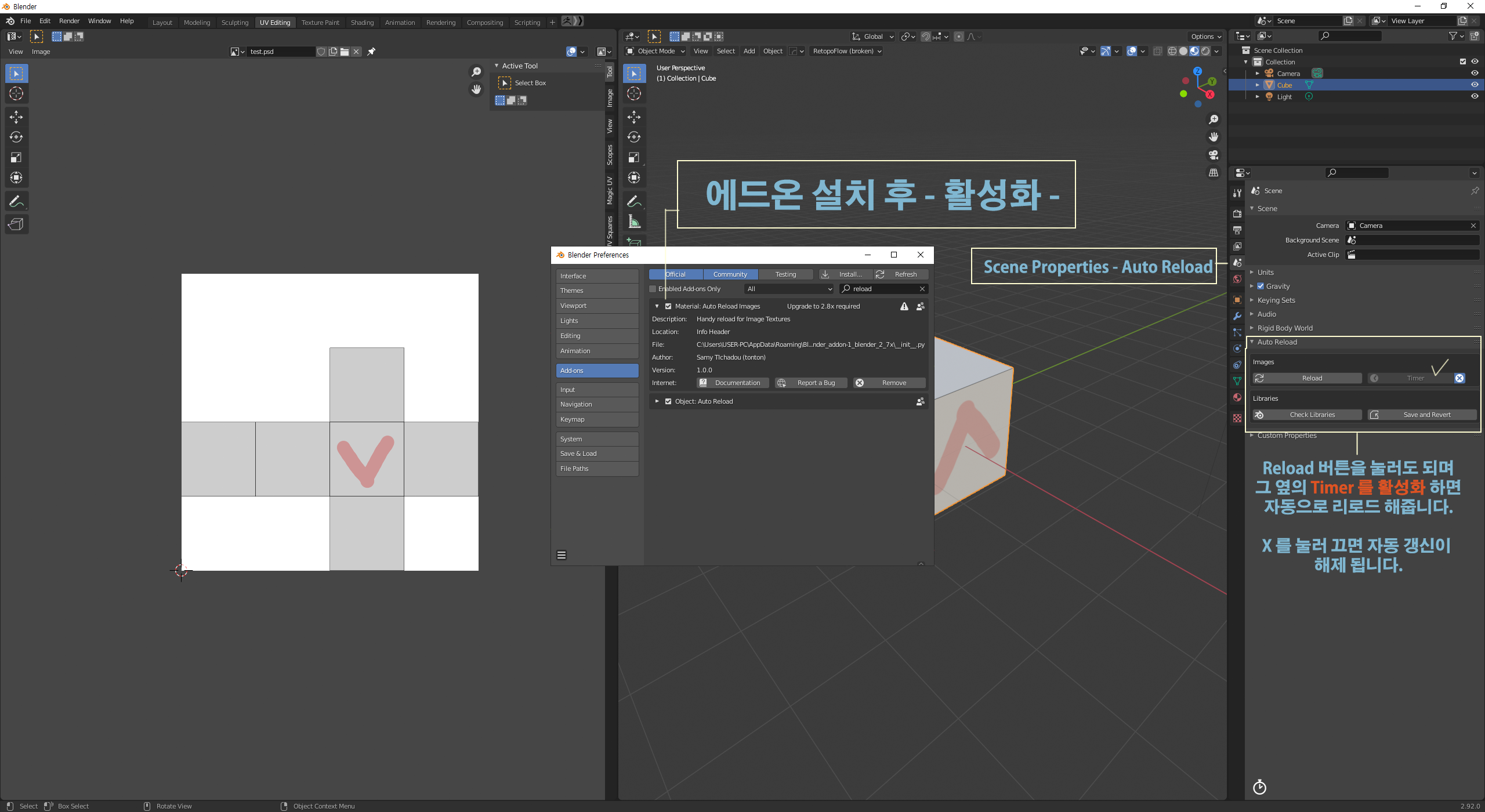This screenshot has height=812, width=1485.
Task: Click the Install... add-on button
Action: coord(845,274)
